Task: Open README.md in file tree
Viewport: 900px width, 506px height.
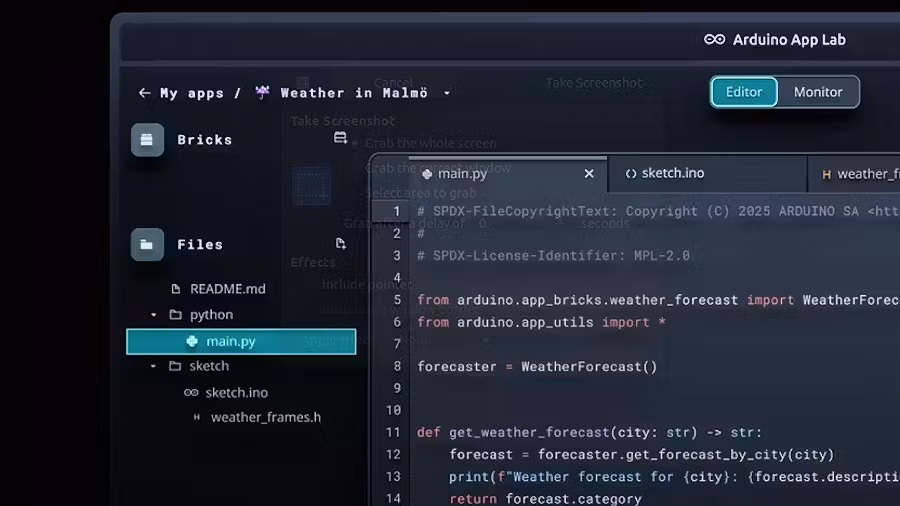Action: coord(227,289)
